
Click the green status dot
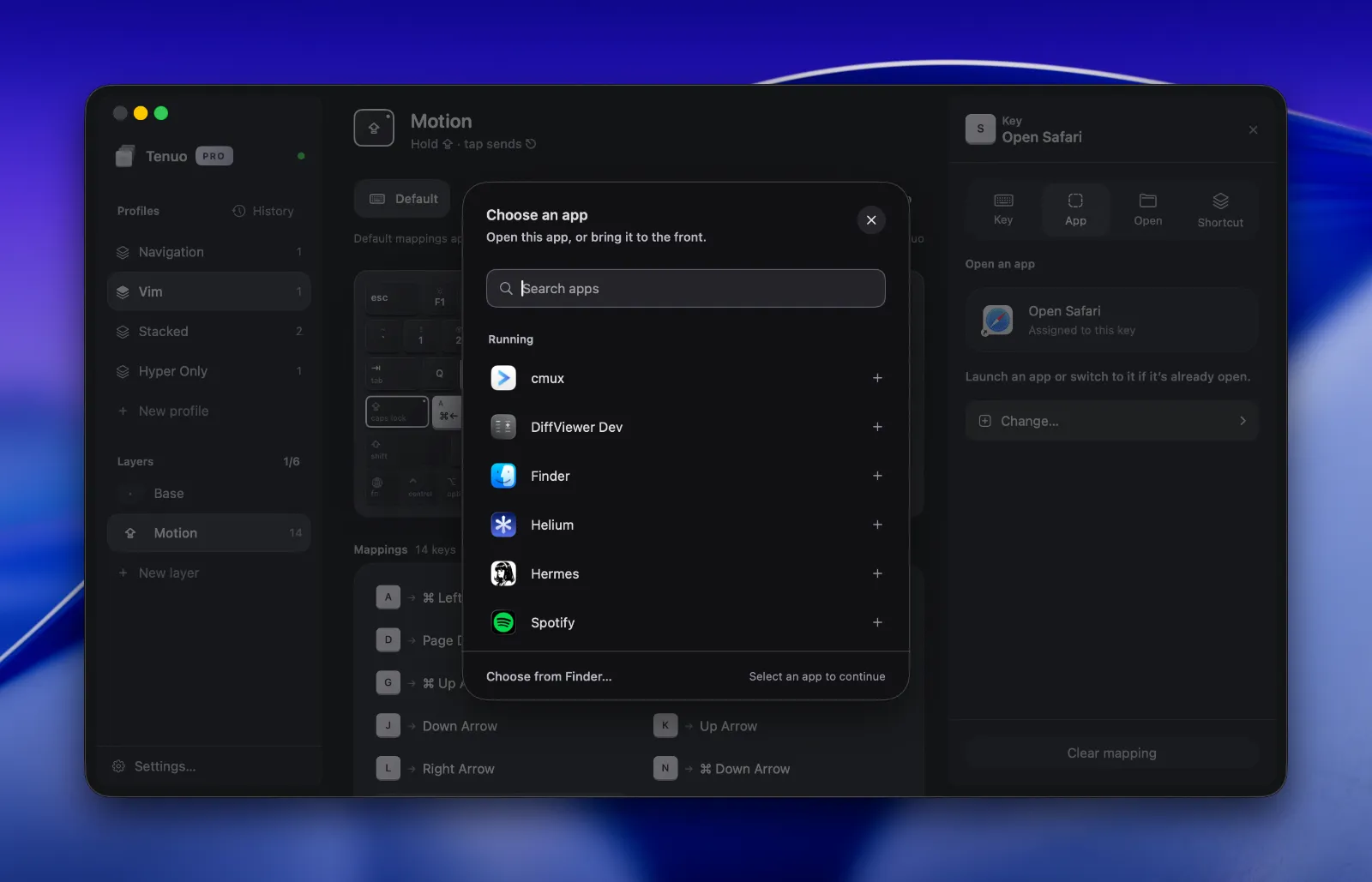(x=301, y=156)
